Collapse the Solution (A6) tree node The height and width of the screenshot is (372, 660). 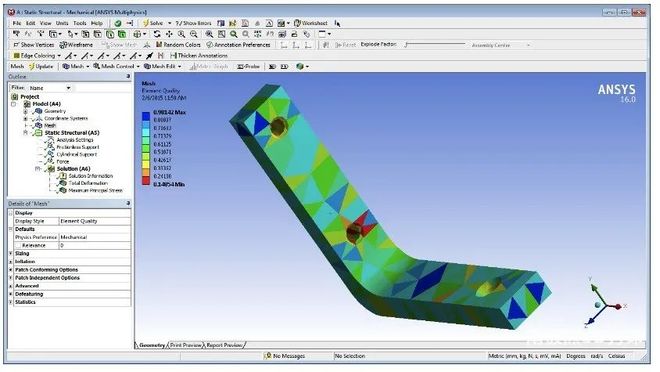(37, 169)
